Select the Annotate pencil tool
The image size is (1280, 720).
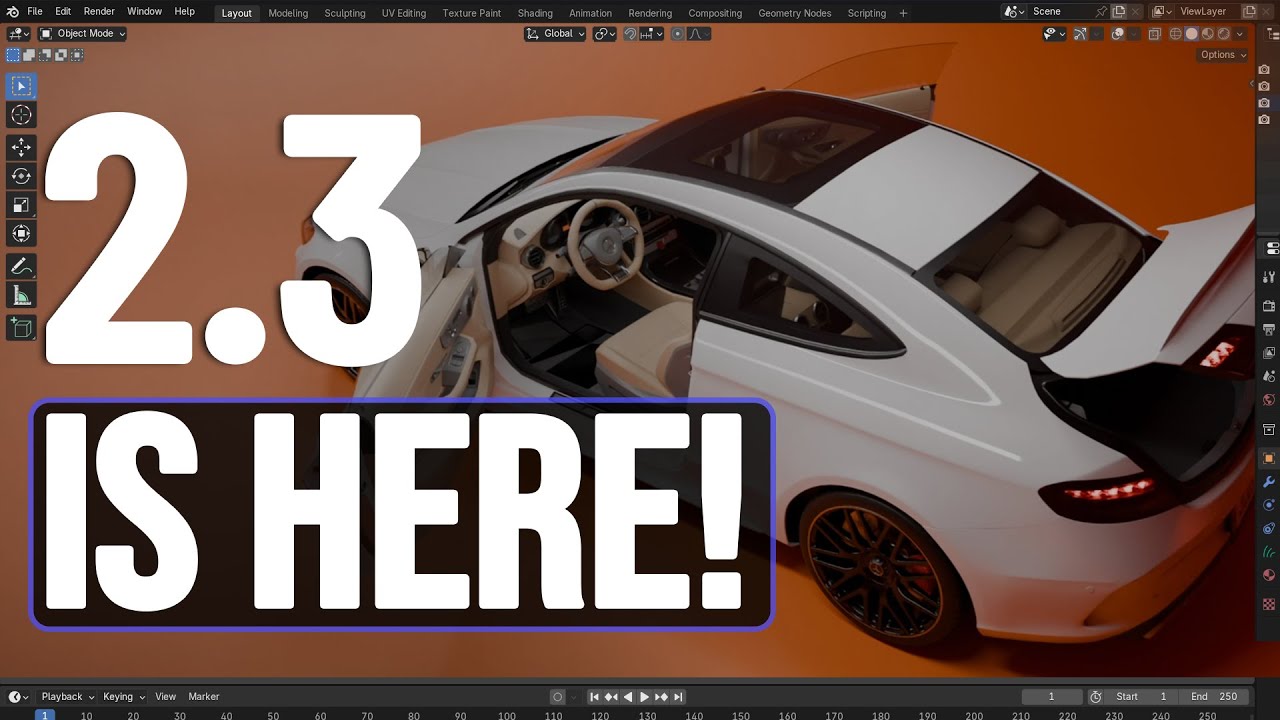[21, 266]
